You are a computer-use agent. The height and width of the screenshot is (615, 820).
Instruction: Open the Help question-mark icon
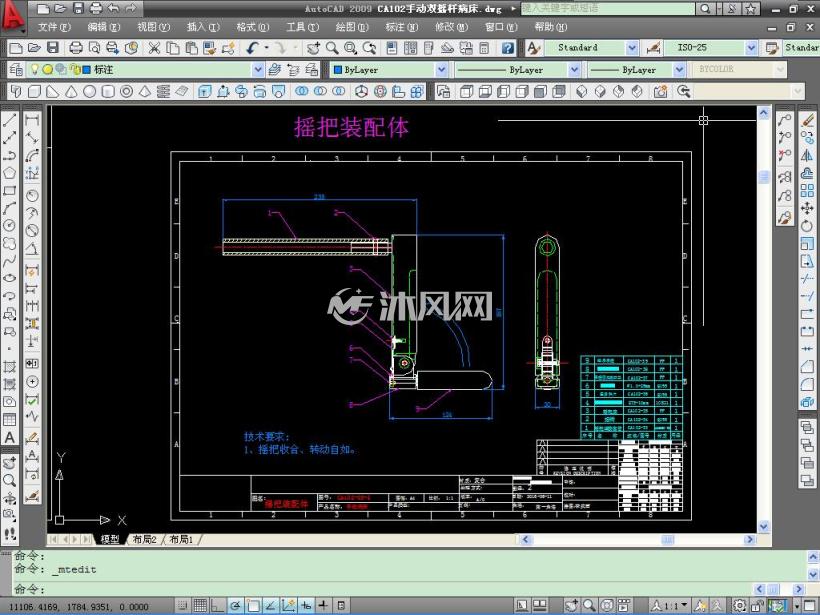click(x=507, y=48)
